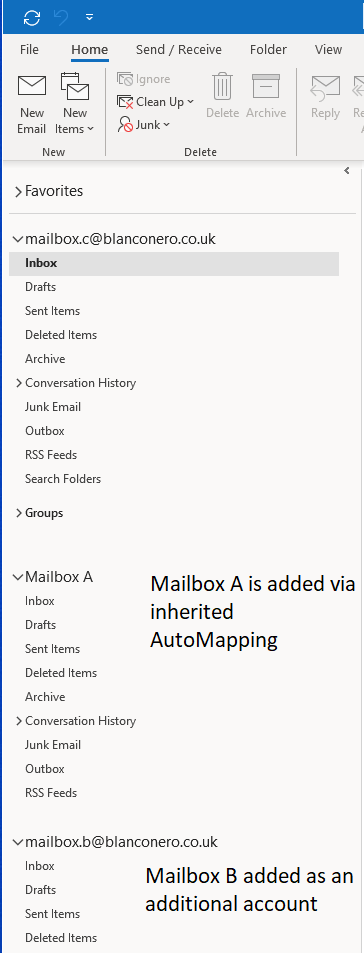Collapse the Mailbox A tree
The image size is (364, 953).
tap(18, 577)
